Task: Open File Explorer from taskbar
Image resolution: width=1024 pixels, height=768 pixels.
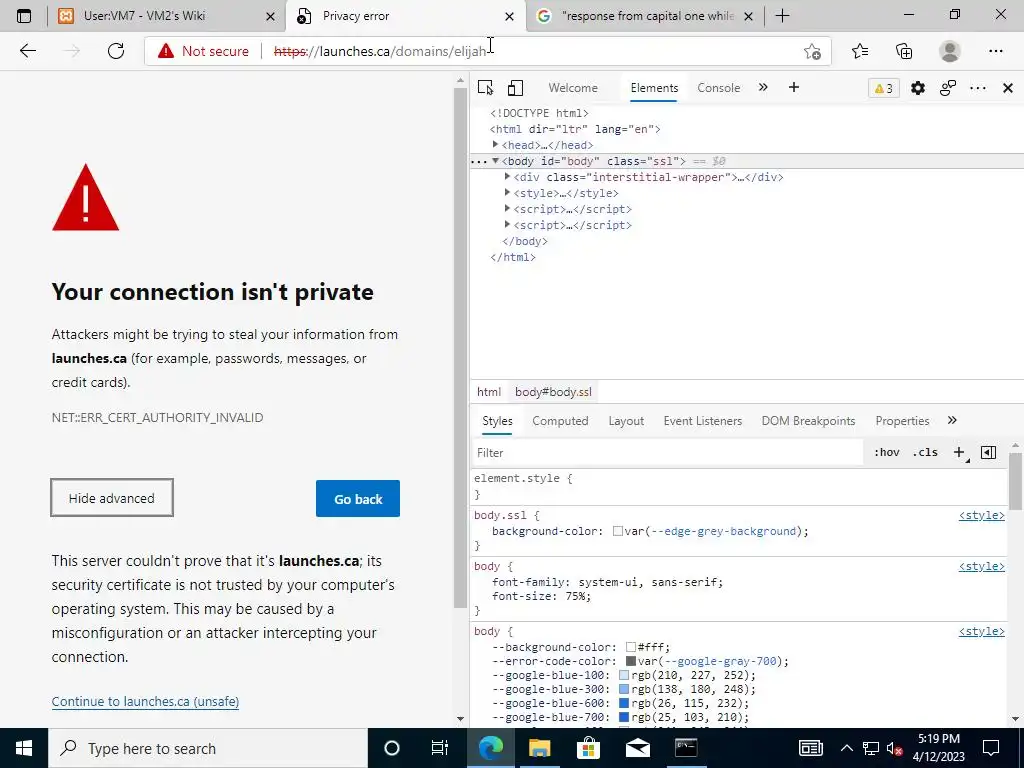Action: click(x=539, y=748)
